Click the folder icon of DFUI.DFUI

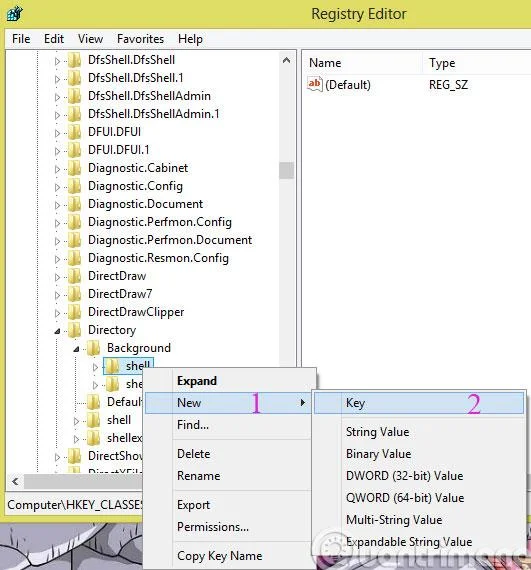click(75, 132)
